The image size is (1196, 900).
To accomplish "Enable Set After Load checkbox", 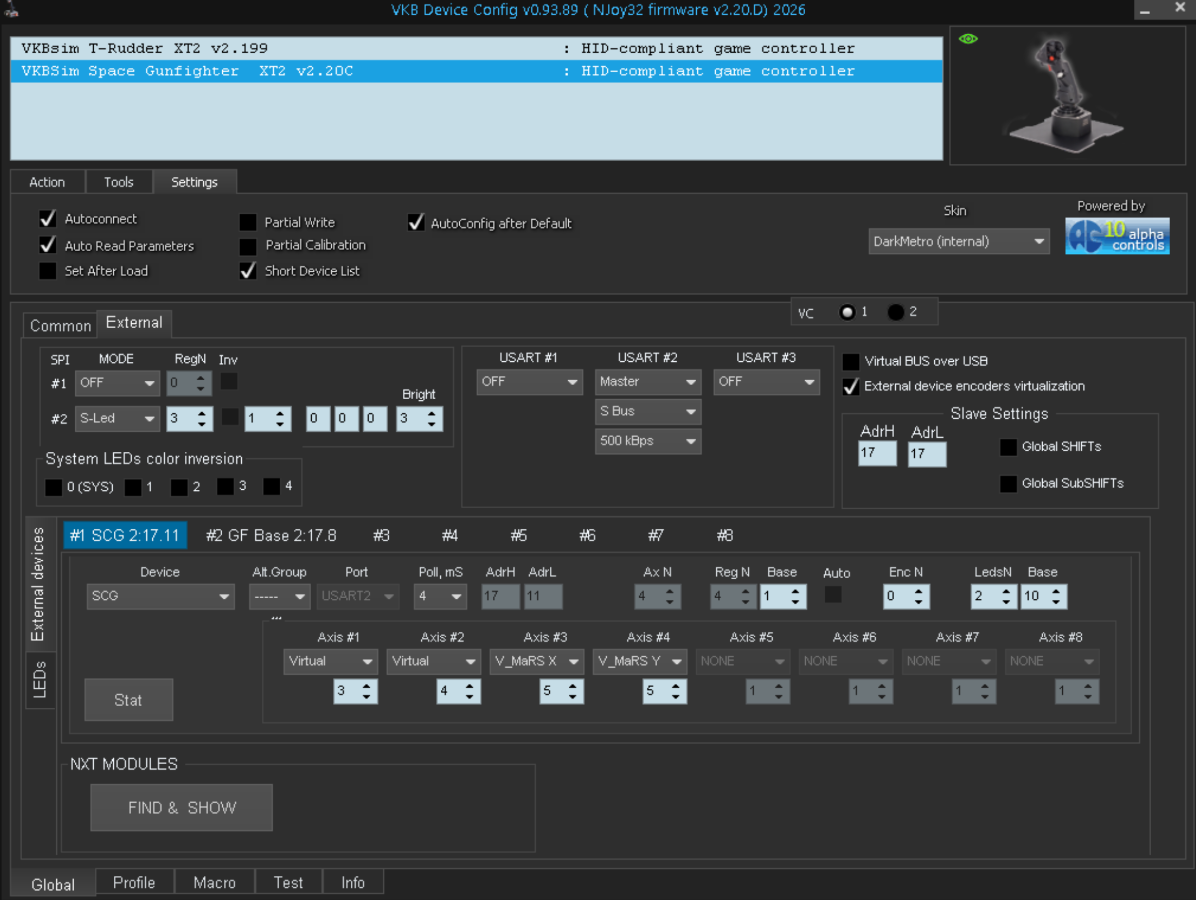I will pyautogui.click(x=48, y=271).
